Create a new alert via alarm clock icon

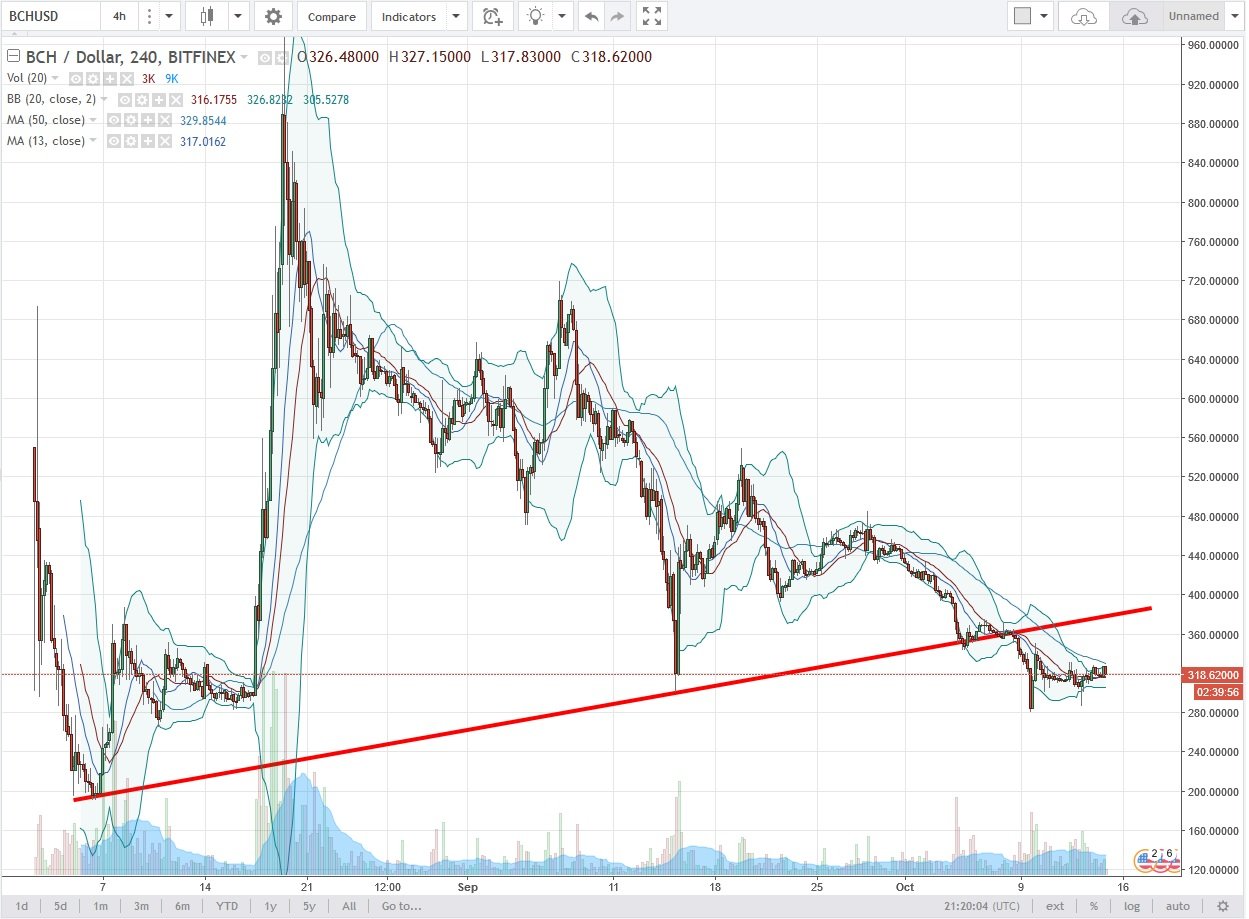[492, 16]
